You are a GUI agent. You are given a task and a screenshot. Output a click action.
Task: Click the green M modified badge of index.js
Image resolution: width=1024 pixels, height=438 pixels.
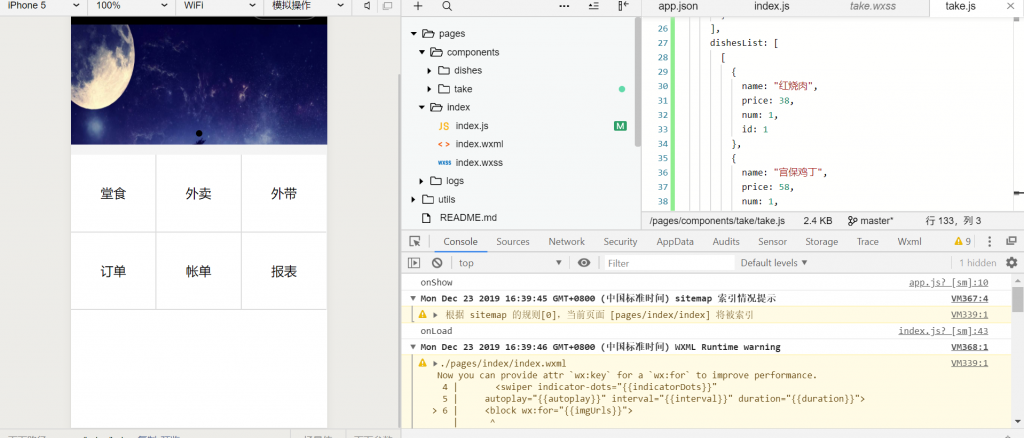pos(620,125)
